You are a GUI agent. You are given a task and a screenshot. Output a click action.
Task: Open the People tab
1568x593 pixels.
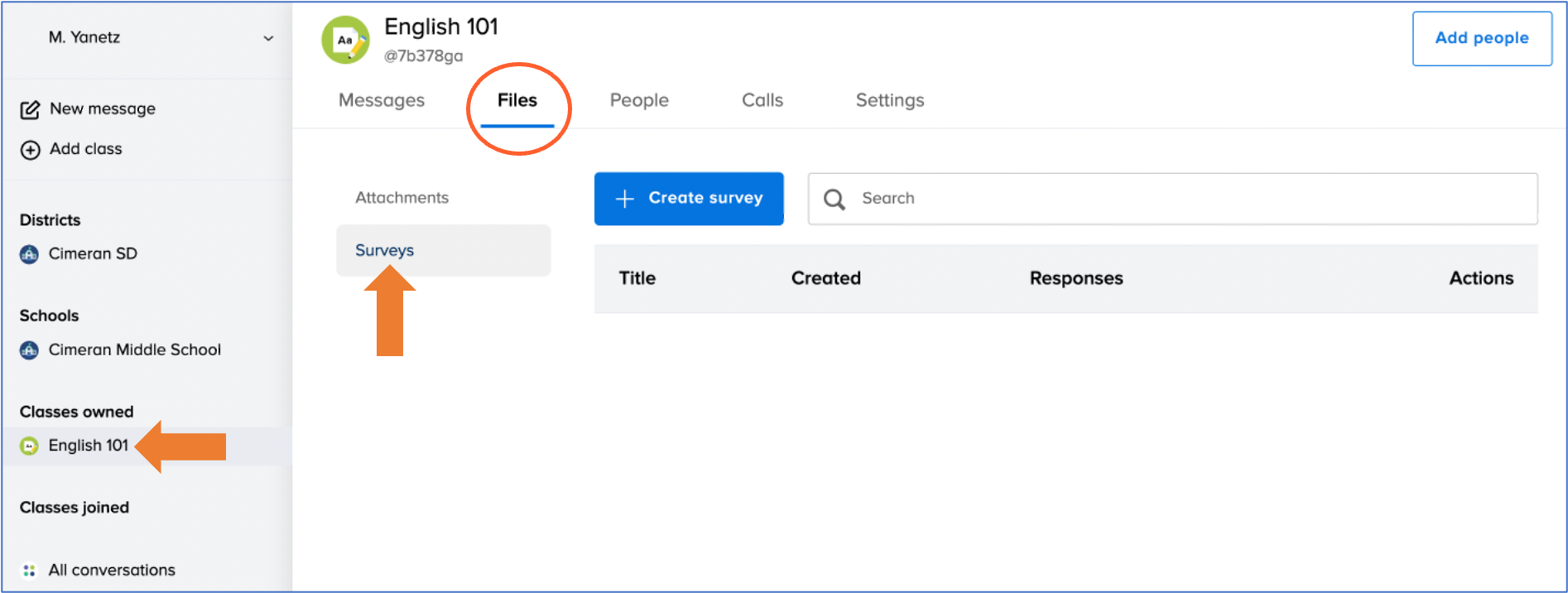[x=638, y=100]
